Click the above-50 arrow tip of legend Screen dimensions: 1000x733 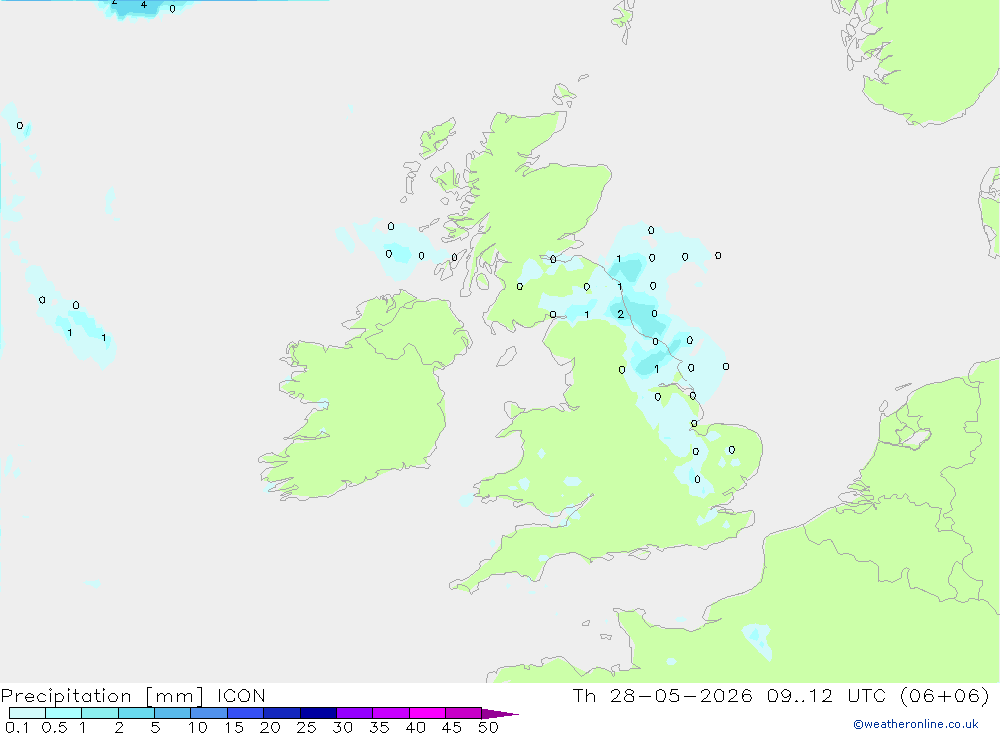coord(500,713)
